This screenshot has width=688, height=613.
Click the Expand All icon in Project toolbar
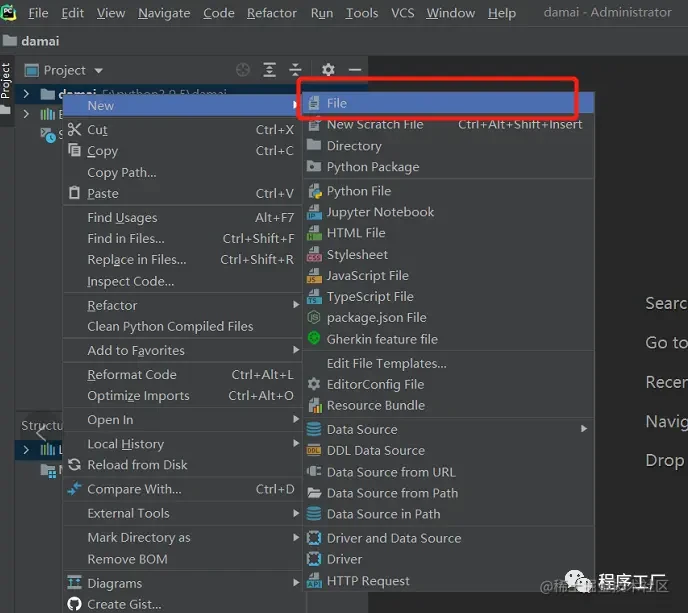point(269,70)
